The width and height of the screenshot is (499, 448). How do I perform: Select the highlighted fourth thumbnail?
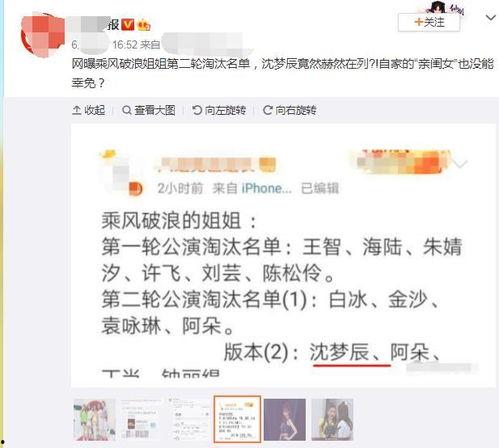(x=237, y=420)
